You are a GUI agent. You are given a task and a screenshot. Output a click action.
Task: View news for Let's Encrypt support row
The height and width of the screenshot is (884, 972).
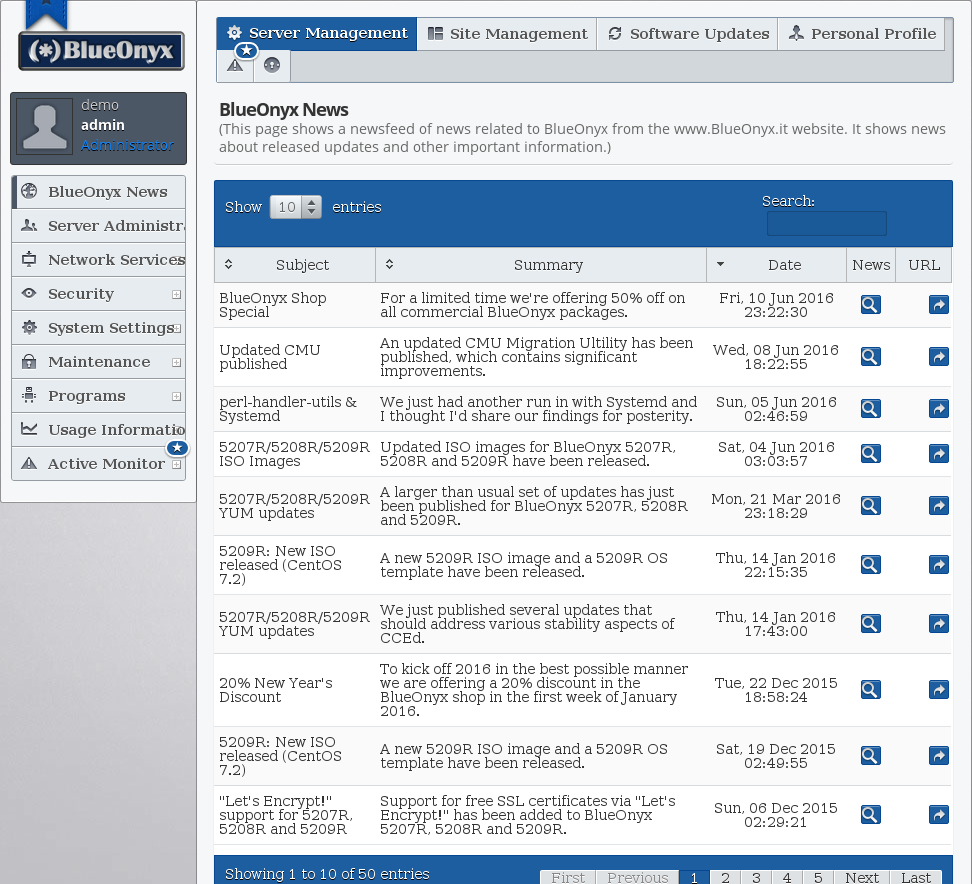870,815
